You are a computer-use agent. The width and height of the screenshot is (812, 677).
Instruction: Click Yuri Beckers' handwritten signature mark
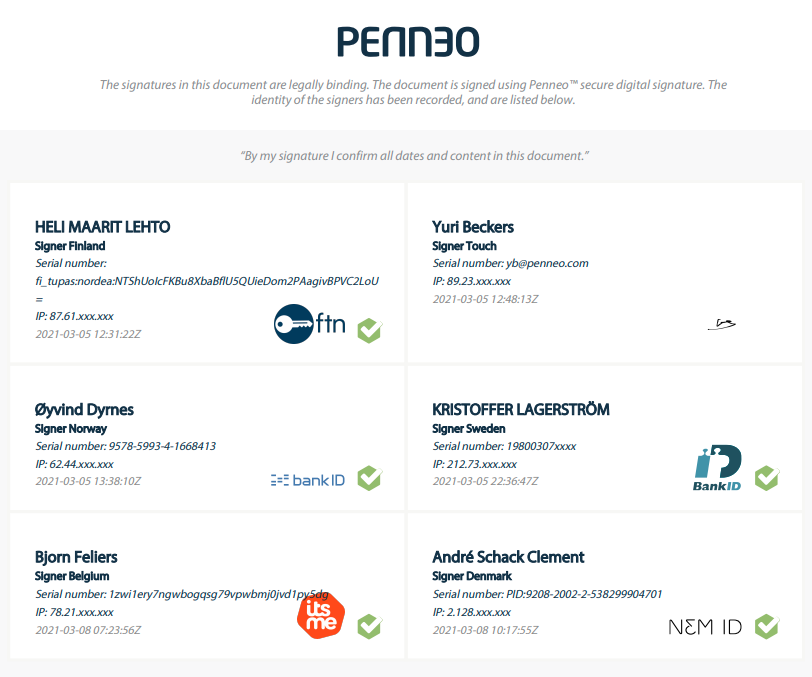click(721, 325)
